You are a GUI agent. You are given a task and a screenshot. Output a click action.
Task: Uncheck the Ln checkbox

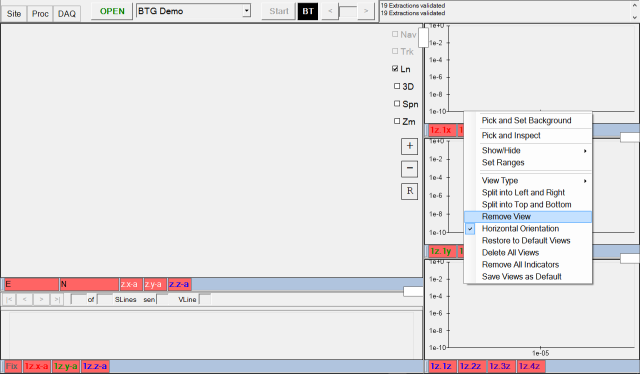tap(395, 69)
